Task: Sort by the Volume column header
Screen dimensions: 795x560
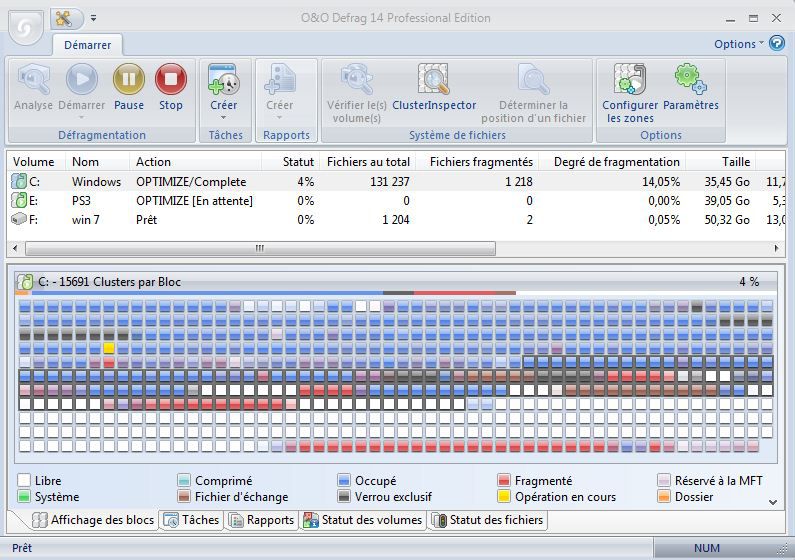Action: (x=36, y=162)
